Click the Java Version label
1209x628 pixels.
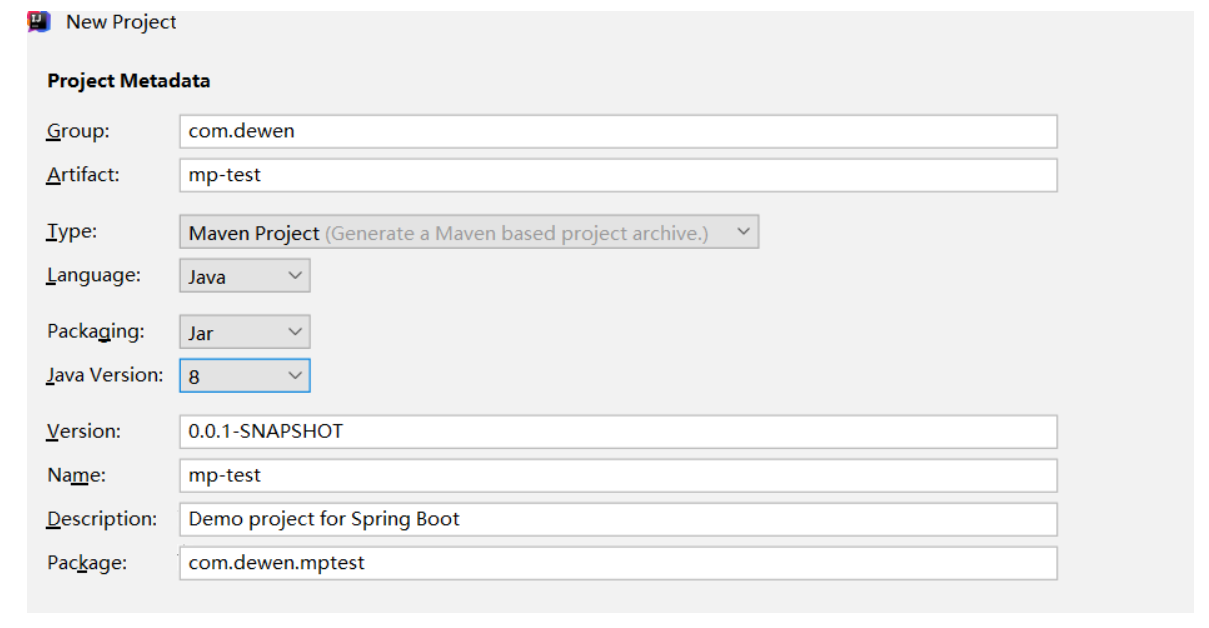tap(105, 375)
